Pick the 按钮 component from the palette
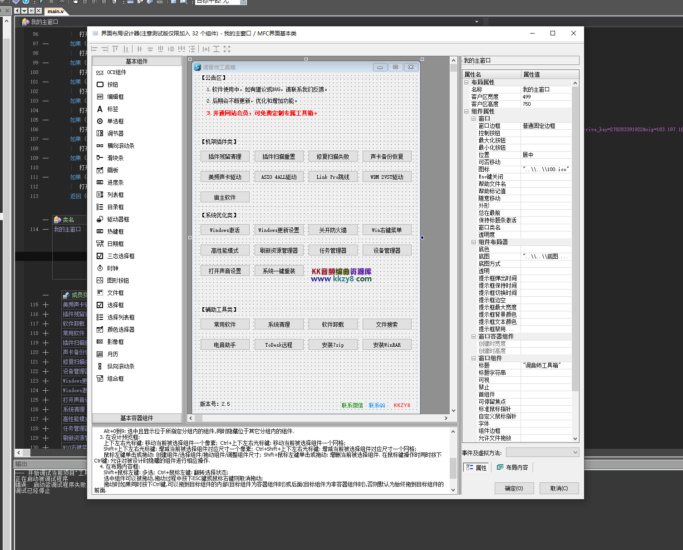The image size is (683, 550). pyautogui.click(x=113, y=85)
